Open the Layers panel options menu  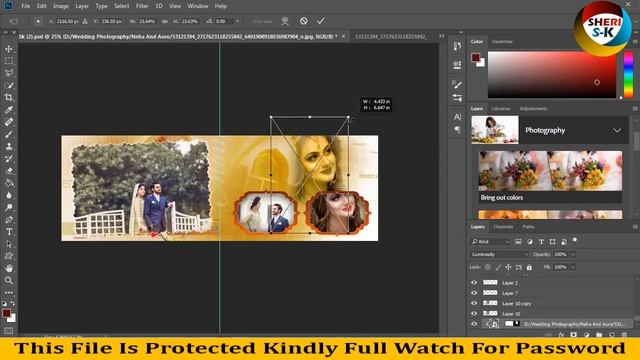click(x=635, y=227)
